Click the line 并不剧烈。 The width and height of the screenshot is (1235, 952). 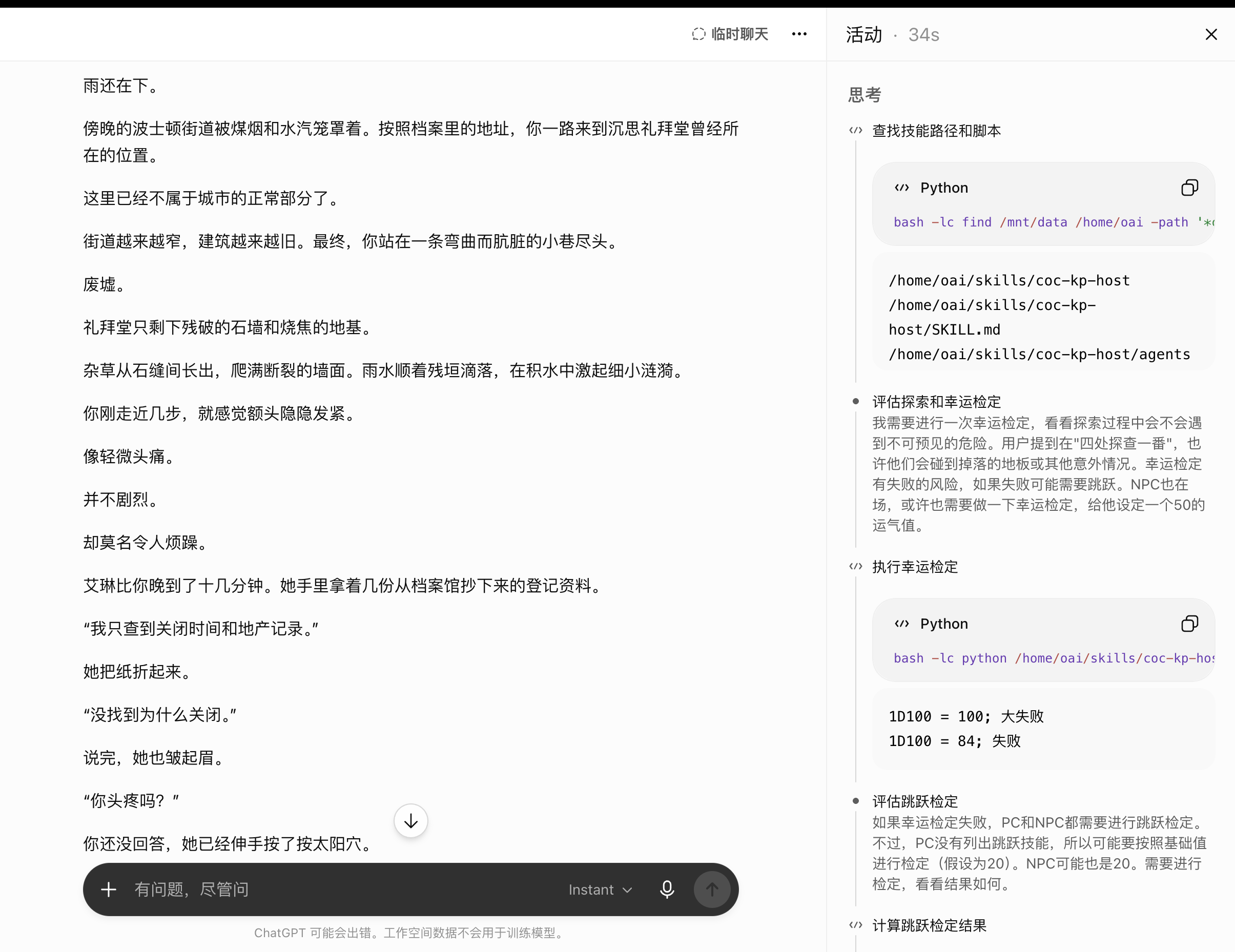121,499
